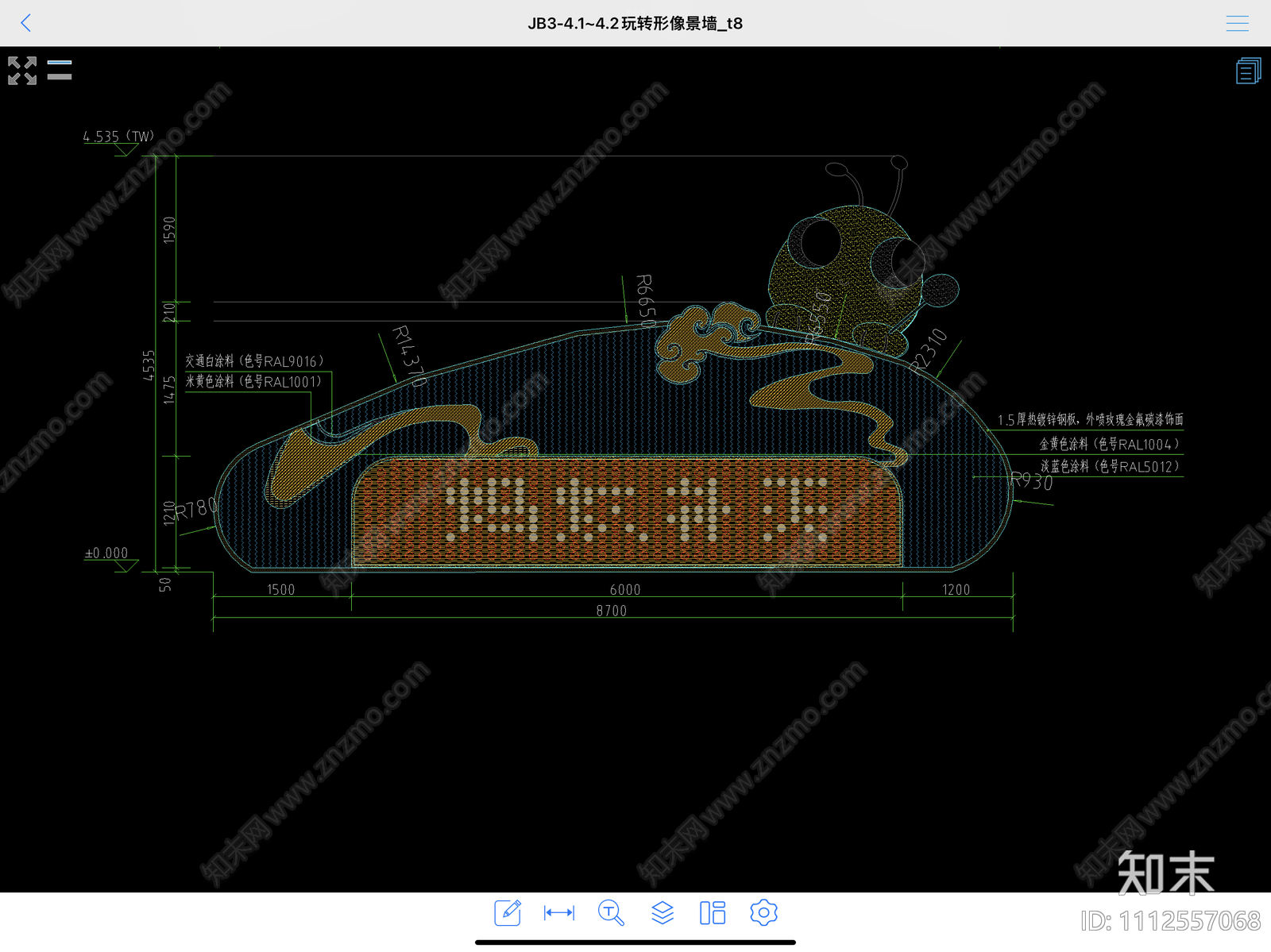The width and height of the screenshot is (1271, 952).
Task: Open the text search magnifier tool
Action: tap(610, 912)
